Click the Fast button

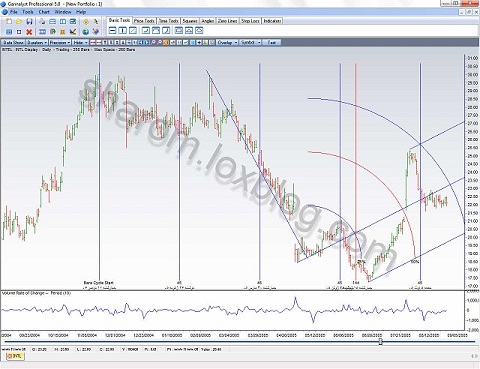pos(272,43)
